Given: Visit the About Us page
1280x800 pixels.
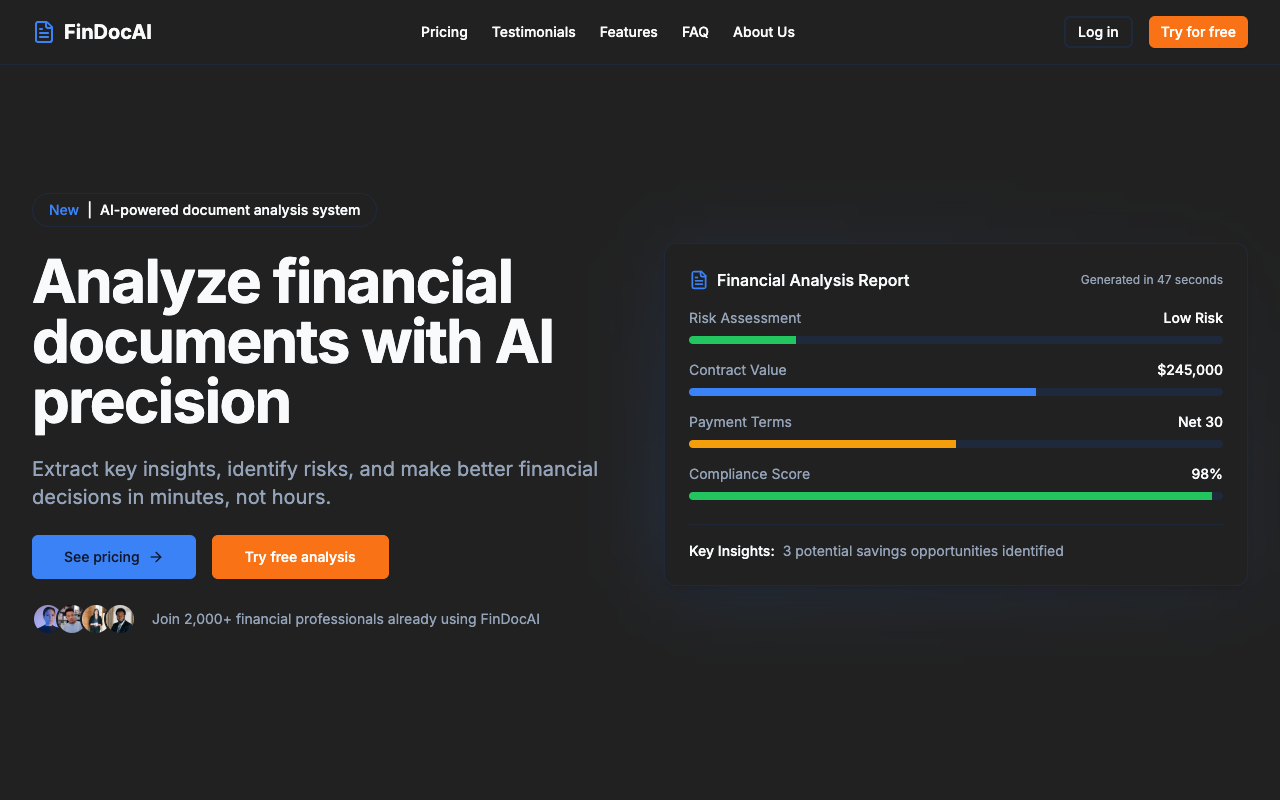Looking at the screenshot, I should coord(763,32).
